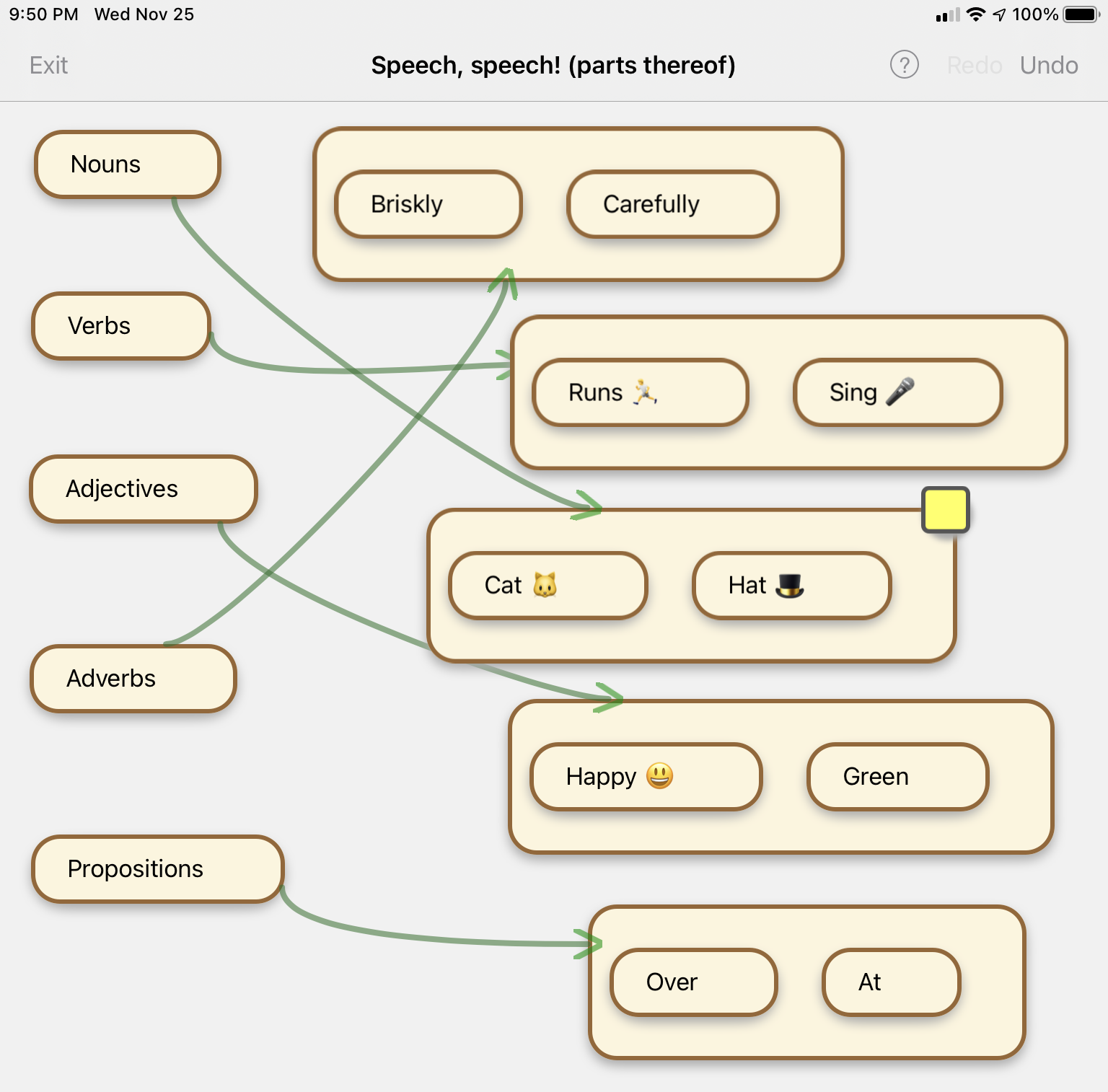Tap the Runs node with runner emoji
The image size is (1108, 1092).
coord(641,392)
